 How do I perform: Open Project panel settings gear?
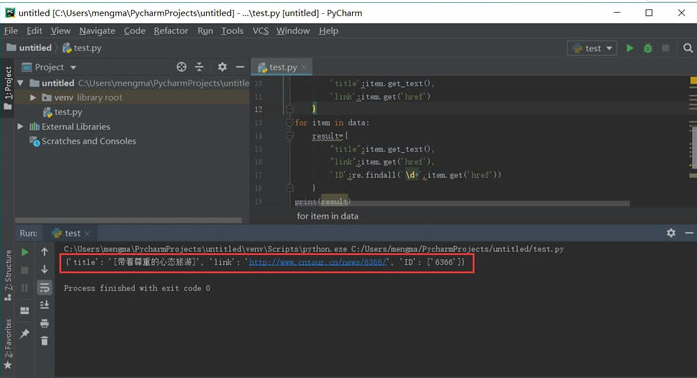tap(222, 67)
